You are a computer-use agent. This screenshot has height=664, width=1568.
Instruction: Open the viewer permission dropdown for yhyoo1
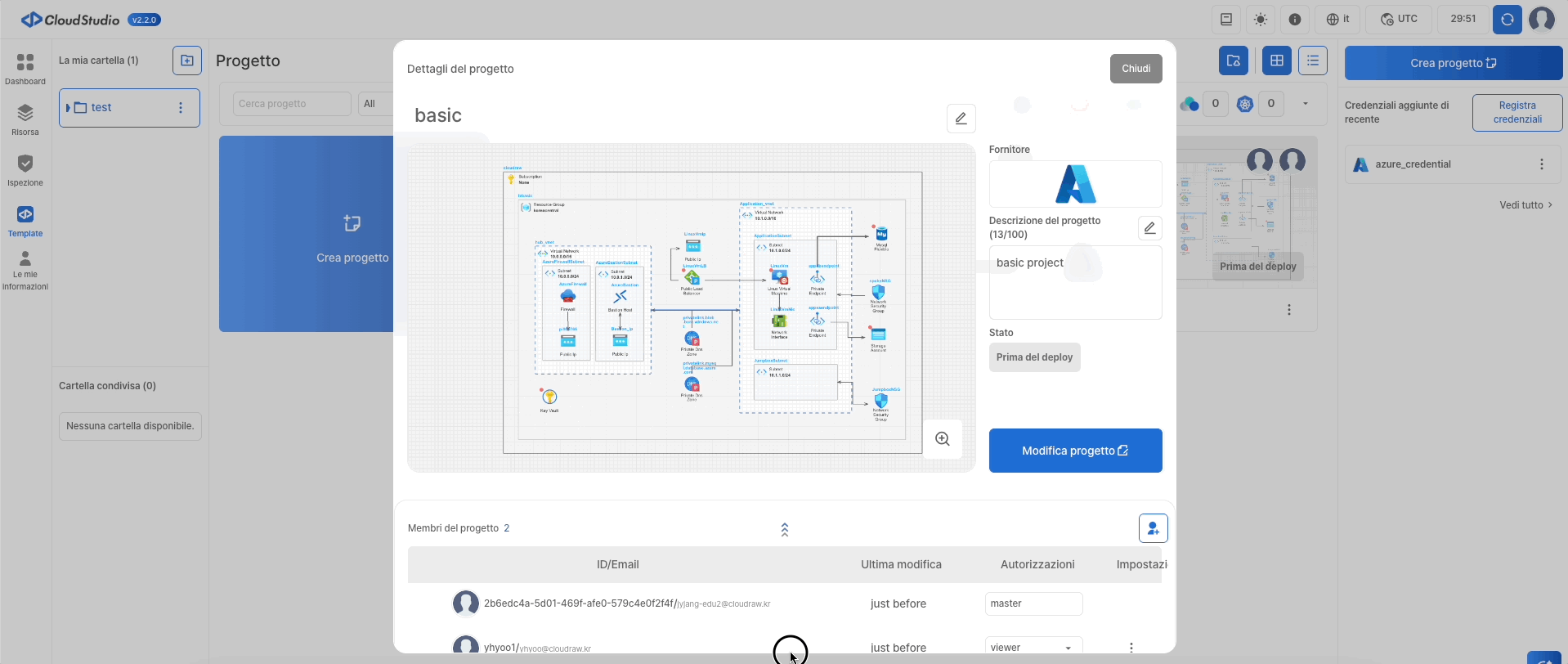tap(1033, 647)
